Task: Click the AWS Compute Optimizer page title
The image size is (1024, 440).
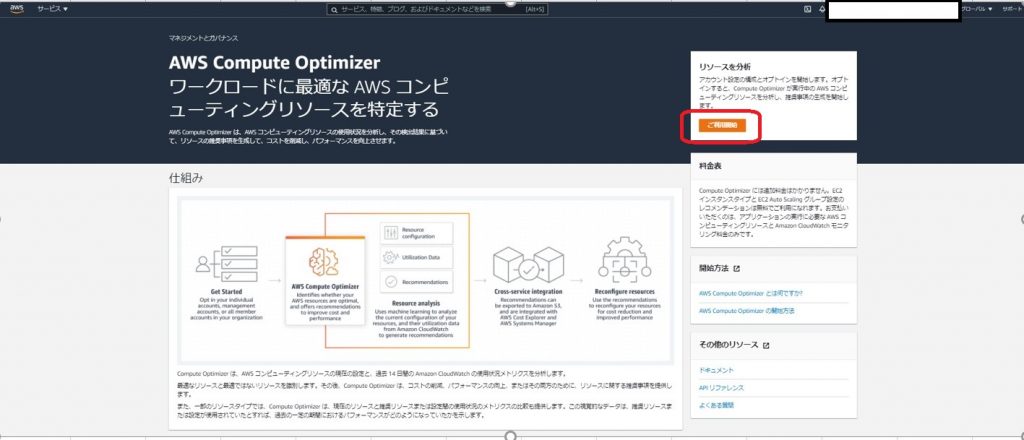Action: pyautogui.click(x=274, y=63)
